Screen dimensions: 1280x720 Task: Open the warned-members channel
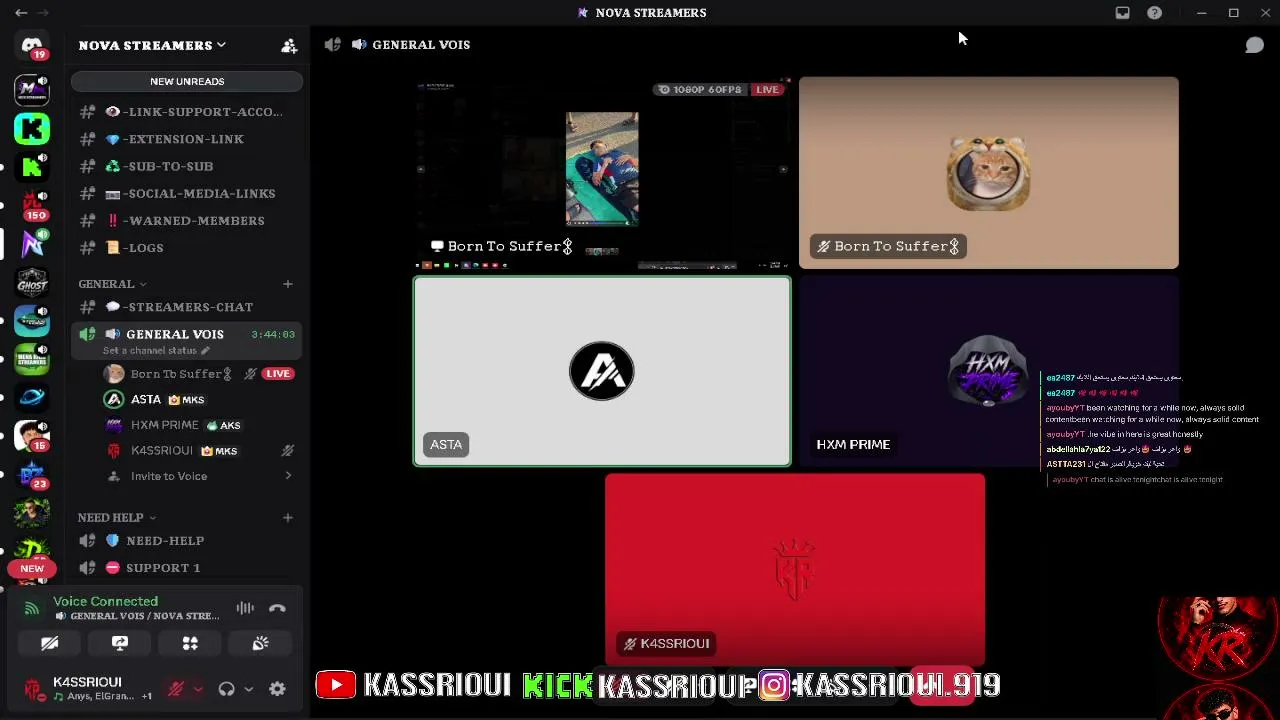(187, 220)
